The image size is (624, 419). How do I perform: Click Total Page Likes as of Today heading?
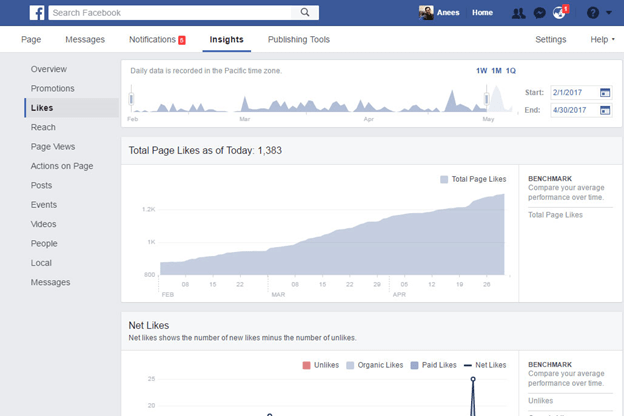point(205,150)
